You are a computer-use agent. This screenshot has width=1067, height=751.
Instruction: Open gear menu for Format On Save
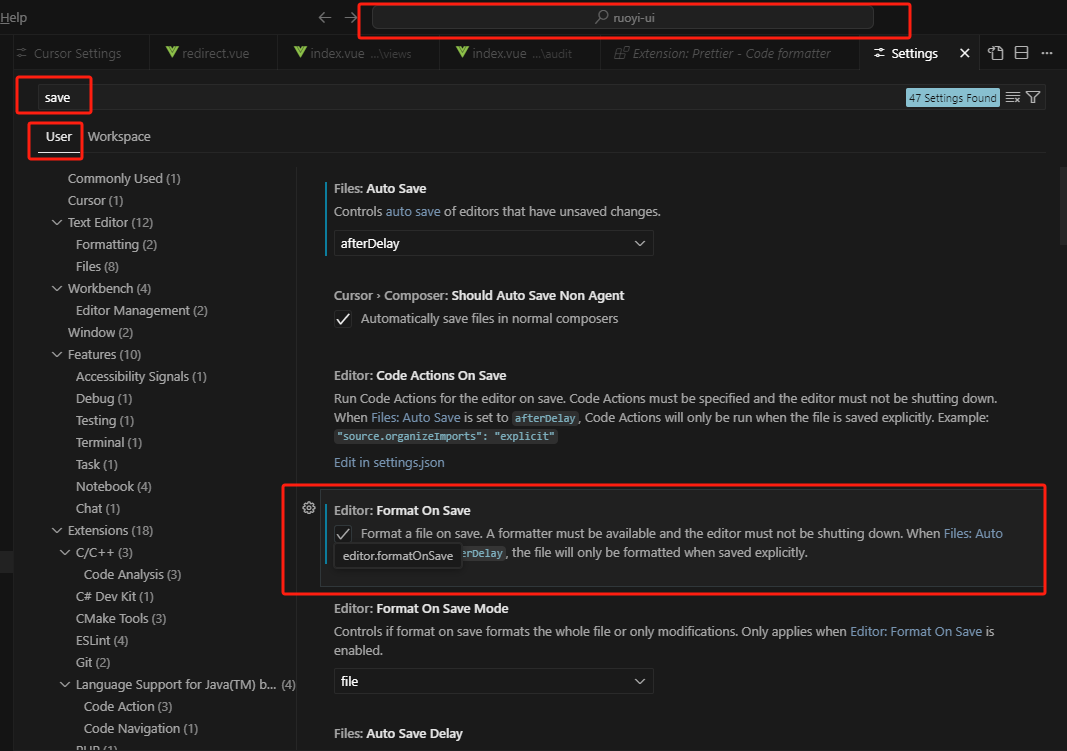tap(309, 508)
